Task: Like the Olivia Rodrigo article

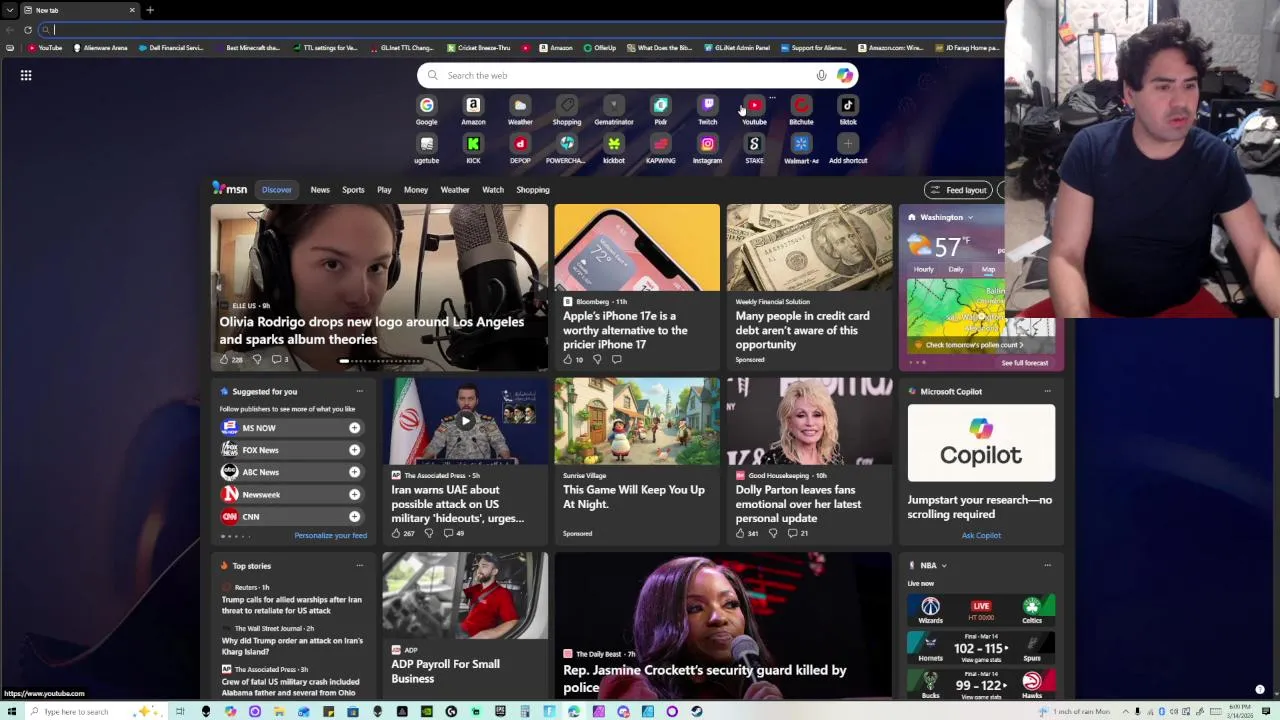Action: pyautogui.click(x=224, y=359)
